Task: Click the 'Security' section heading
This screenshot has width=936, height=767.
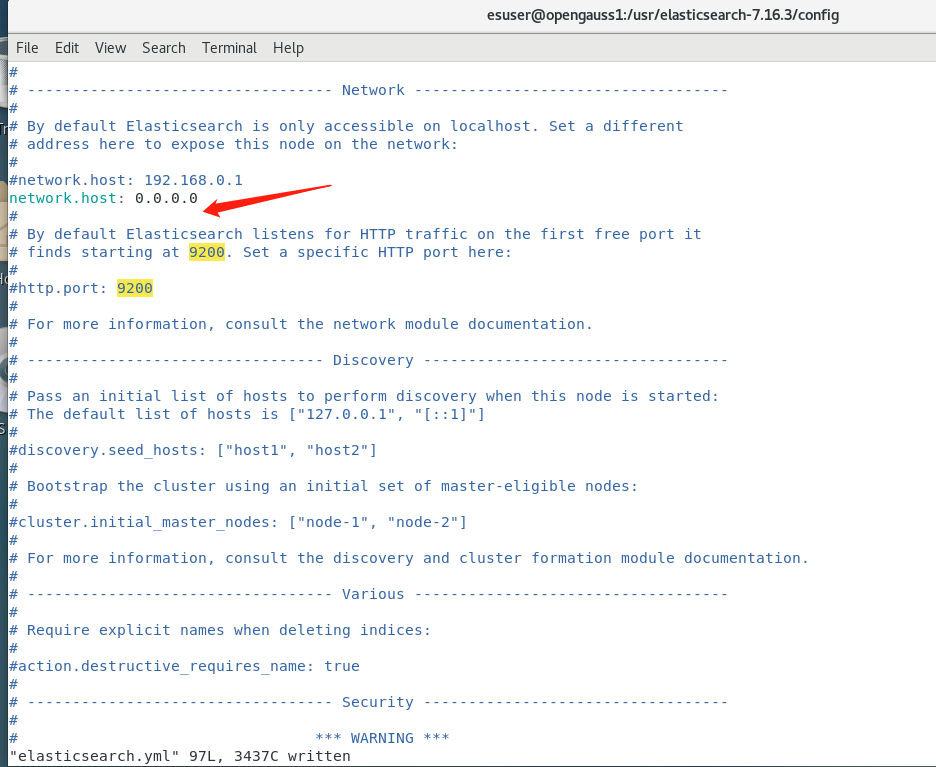Action: click(377, 702)
